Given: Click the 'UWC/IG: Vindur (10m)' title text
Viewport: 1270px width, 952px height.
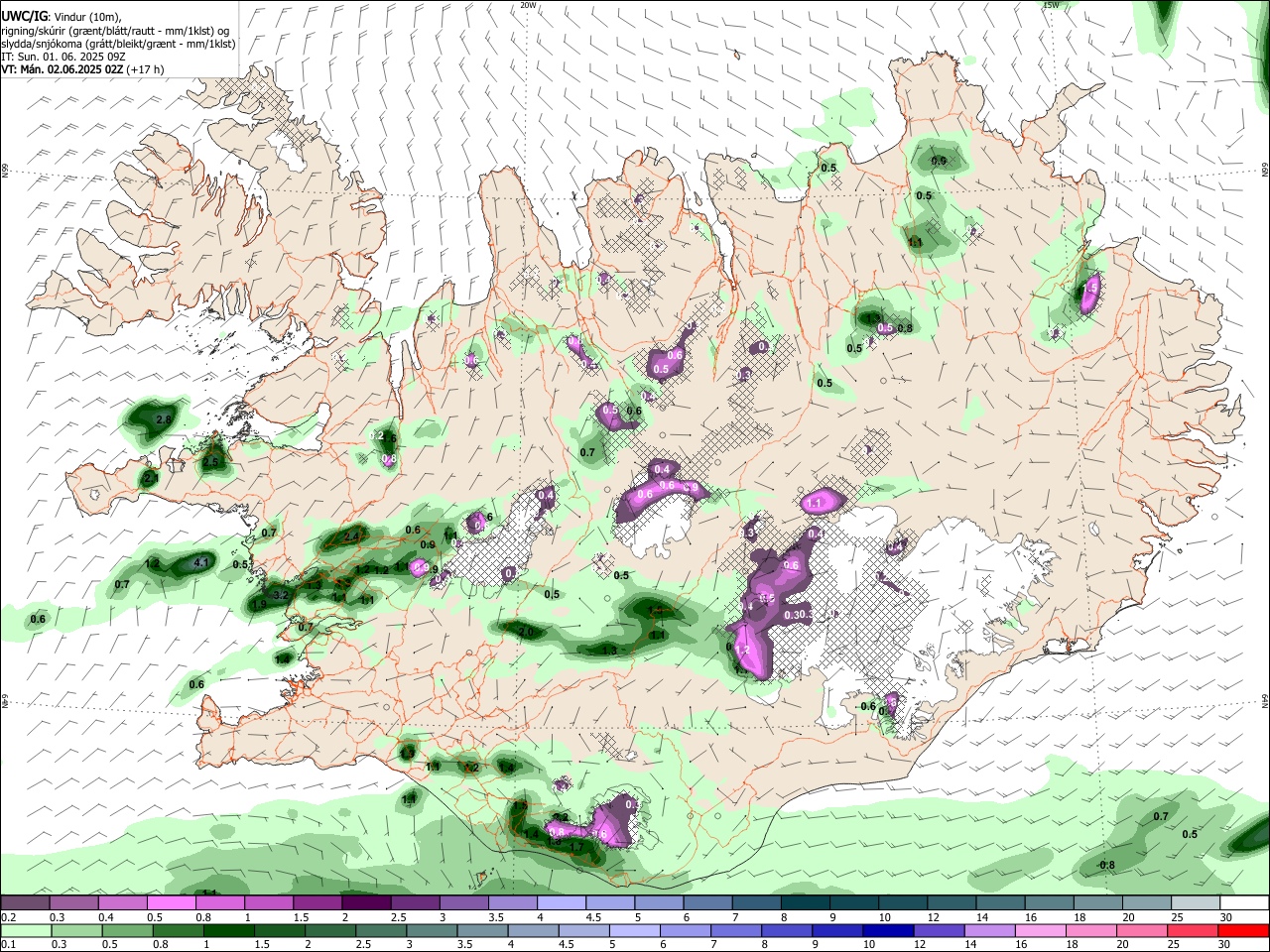Looking at the screenshot, I should pyautogui.click(x=62, y=17).
